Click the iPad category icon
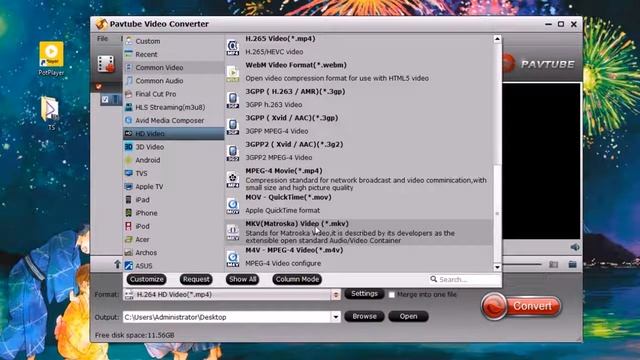640x360 pixels. click(x=129, y=200)
